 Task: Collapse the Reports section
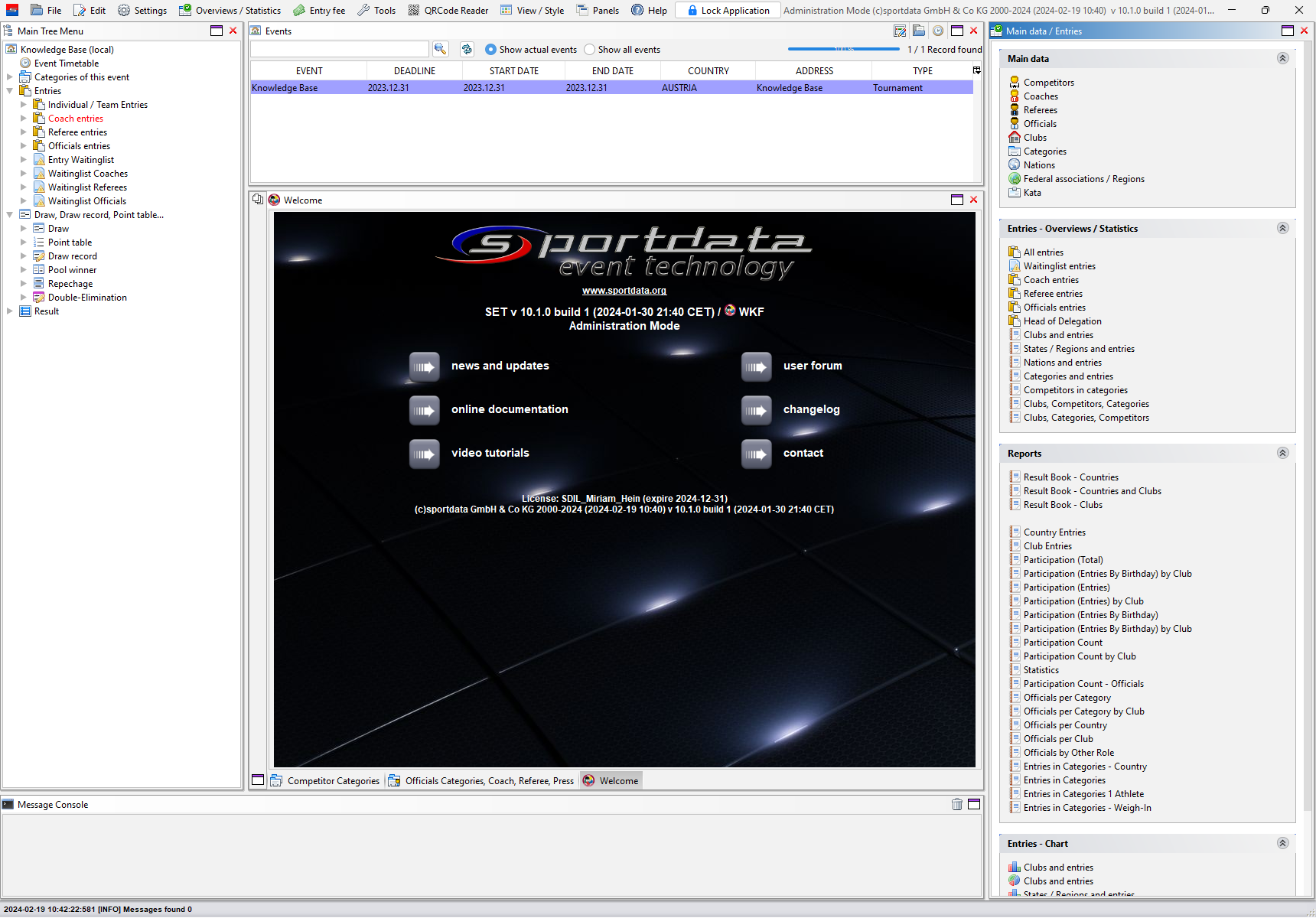(1283, 453)
